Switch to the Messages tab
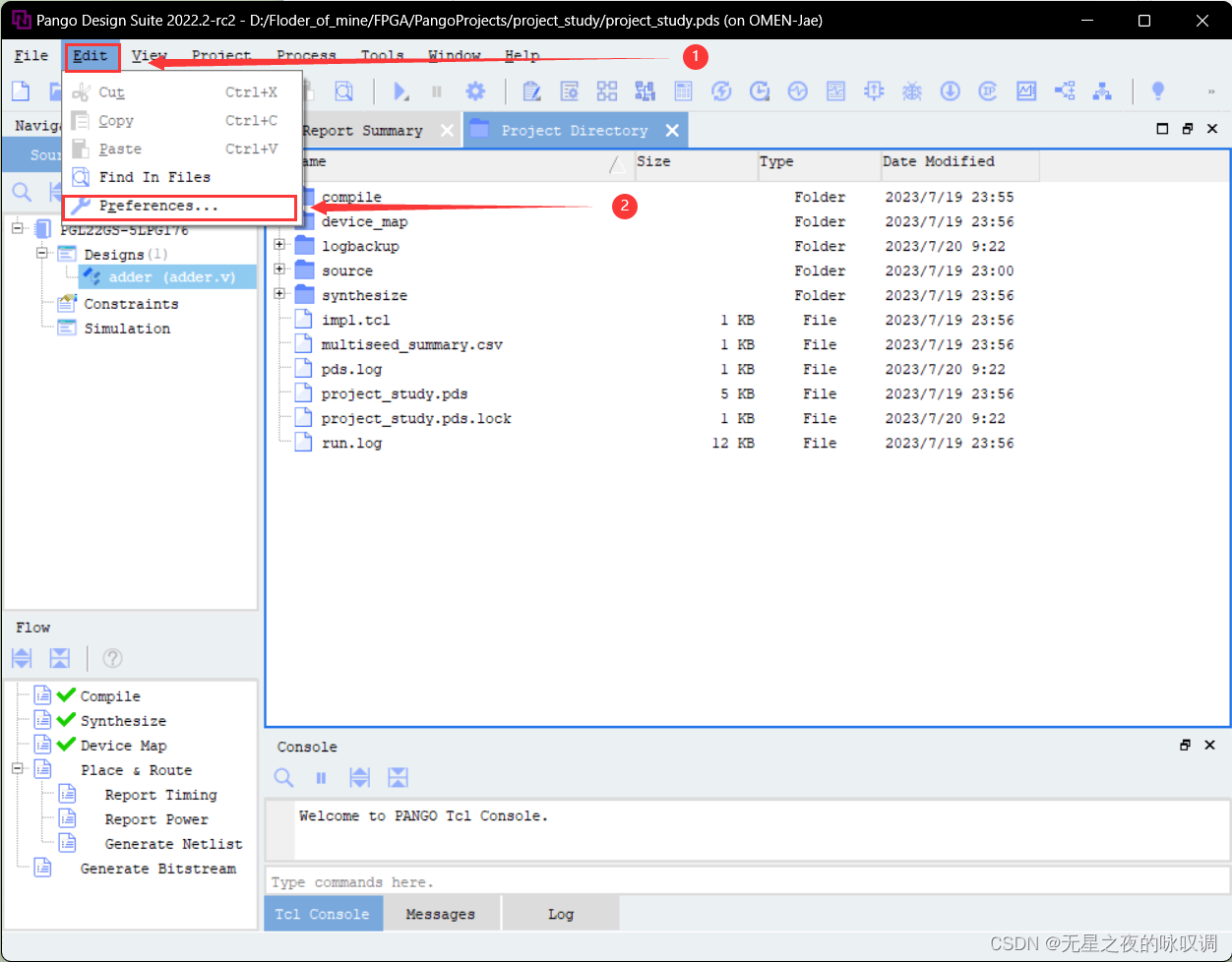The image size is (1232, 962). [x=441, y=914]
